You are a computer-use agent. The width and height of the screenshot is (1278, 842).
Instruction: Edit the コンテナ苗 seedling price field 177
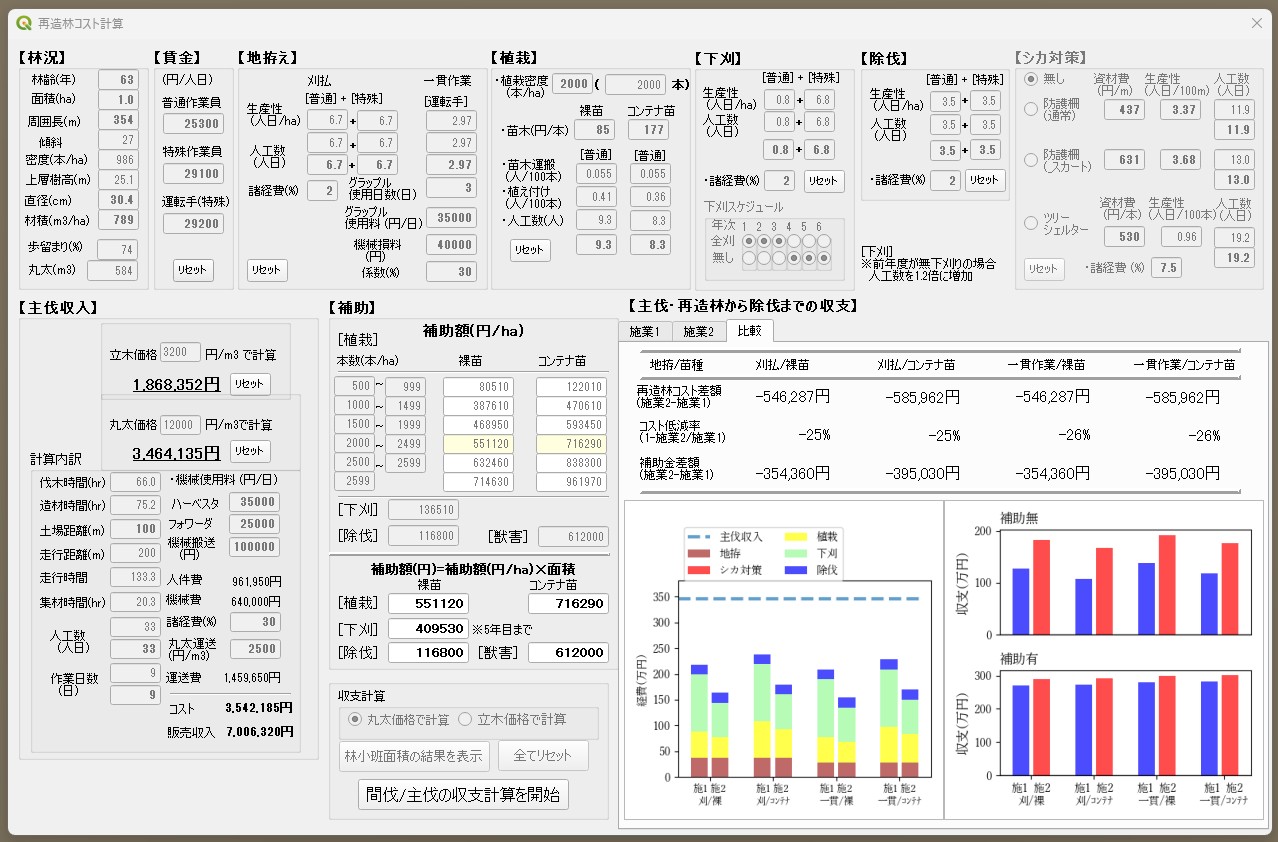pos(649,129)
